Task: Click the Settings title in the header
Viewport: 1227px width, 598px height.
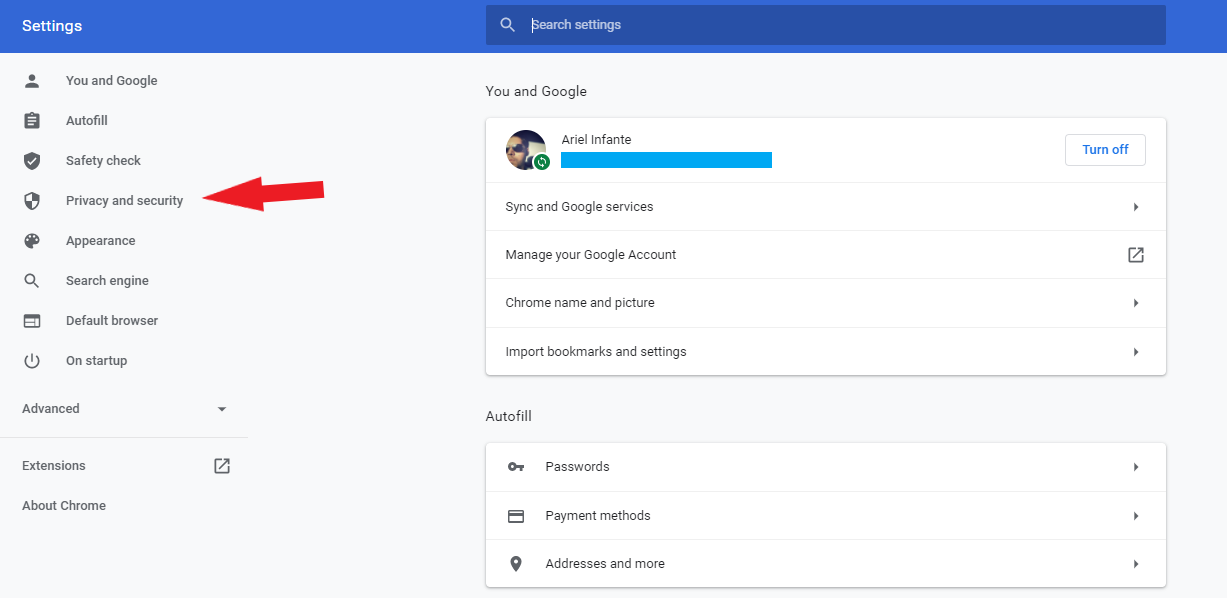Action: point(52,26)
